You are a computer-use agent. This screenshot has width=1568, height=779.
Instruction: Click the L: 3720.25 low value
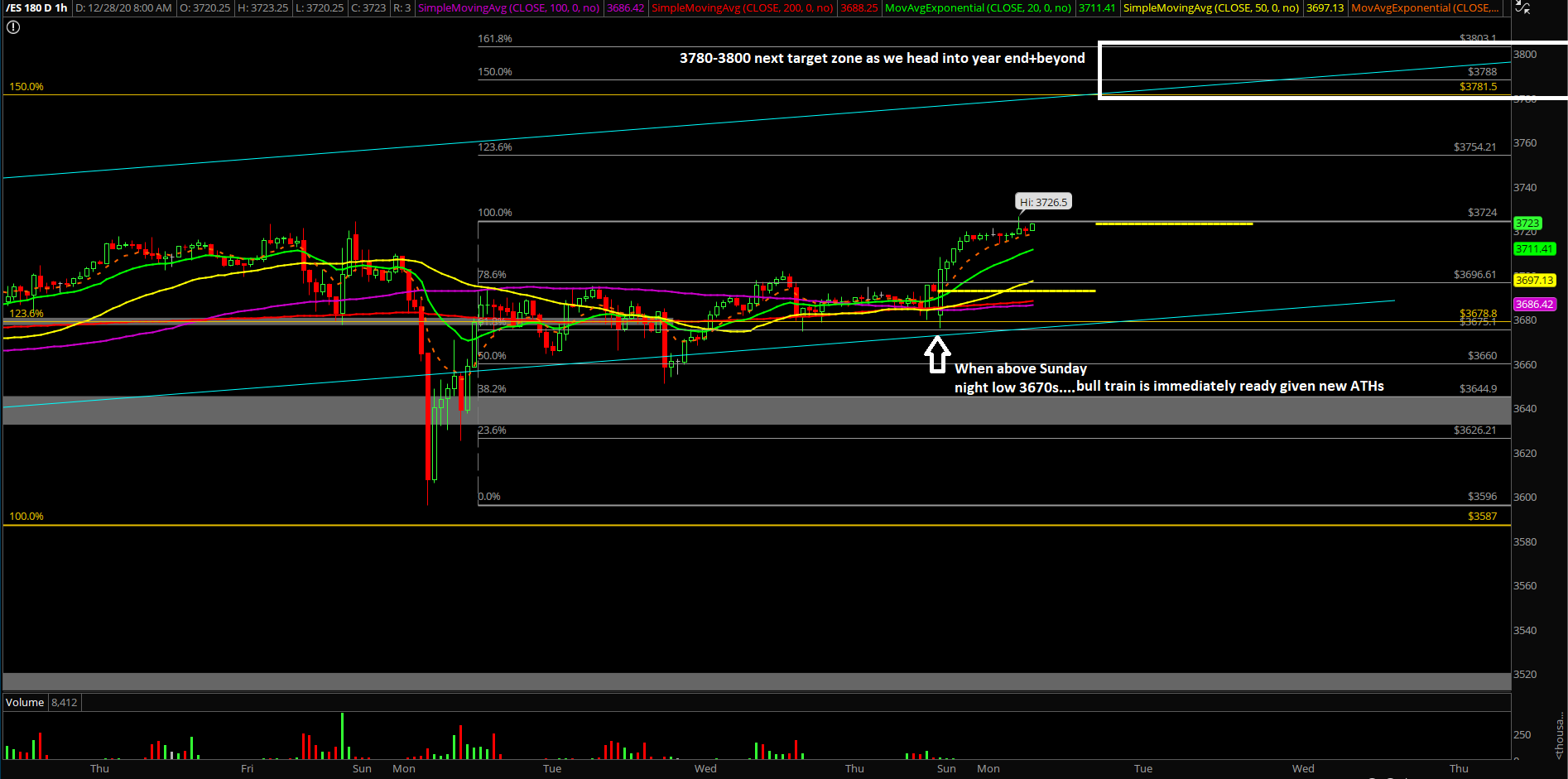pos(320,7)
